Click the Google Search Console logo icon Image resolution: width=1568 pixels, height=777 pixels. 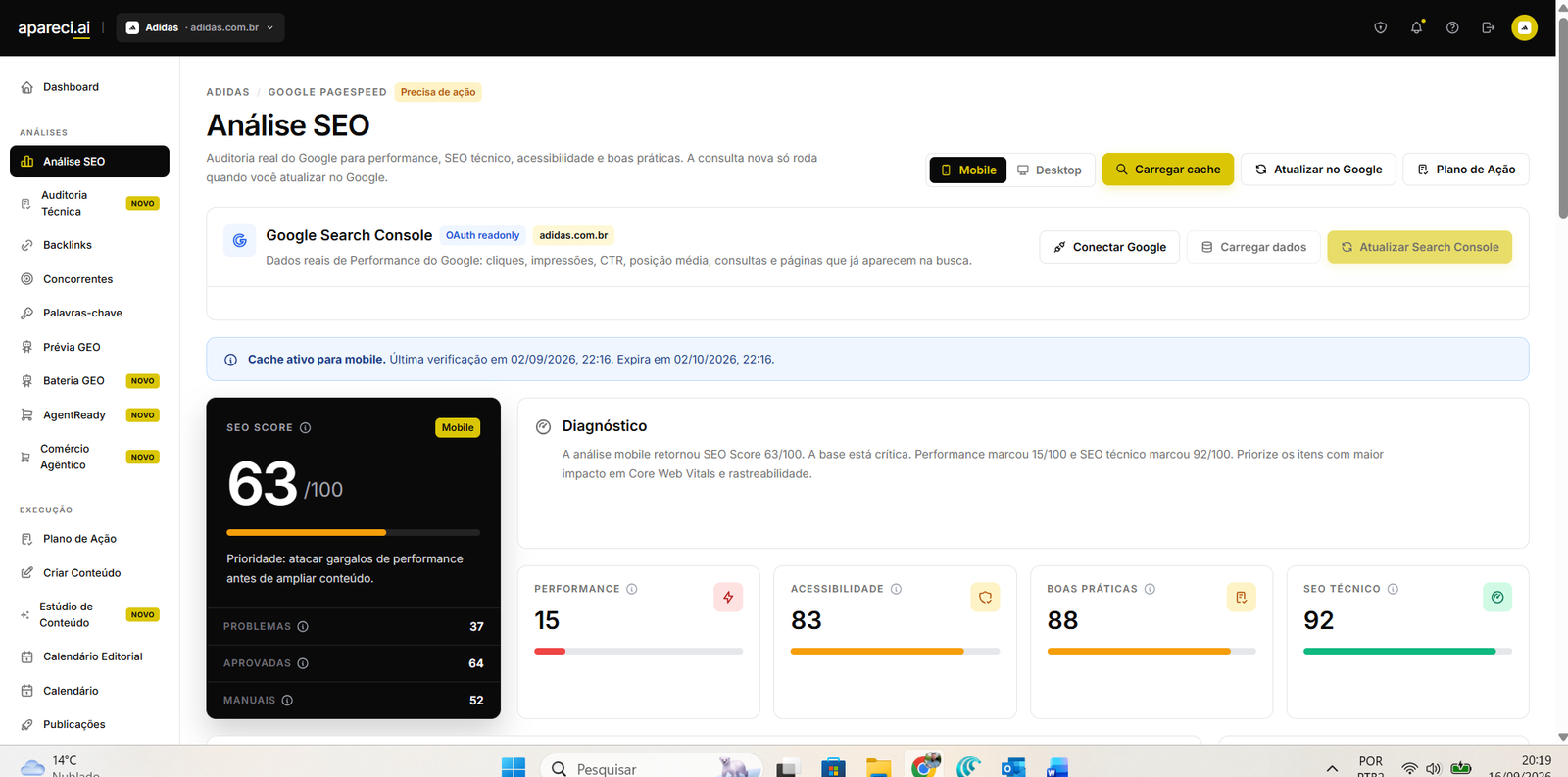[x=240, y=240]
